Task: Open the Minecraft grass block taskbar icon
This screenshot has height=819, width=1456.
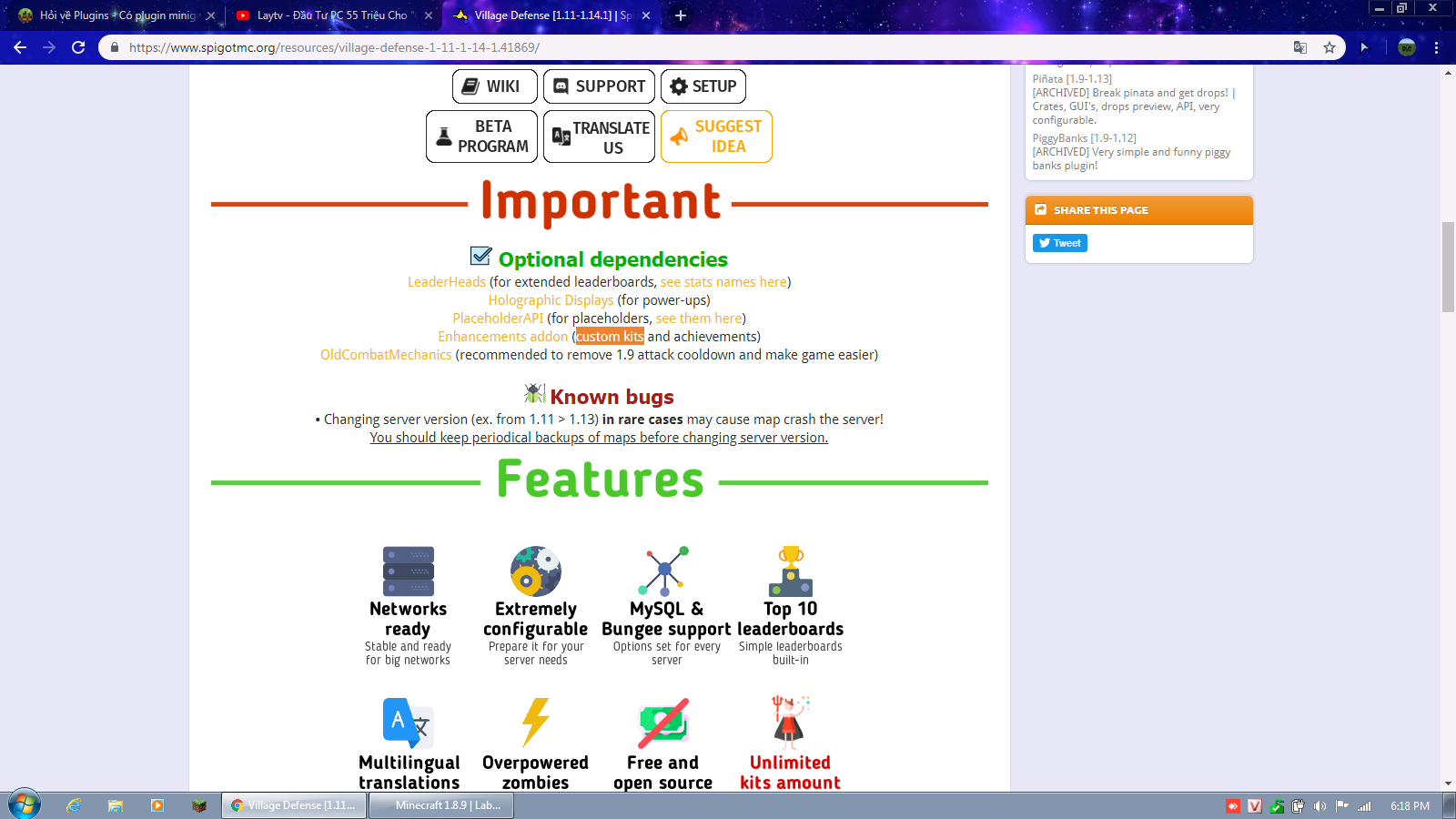Action: (x=199, y=805)
